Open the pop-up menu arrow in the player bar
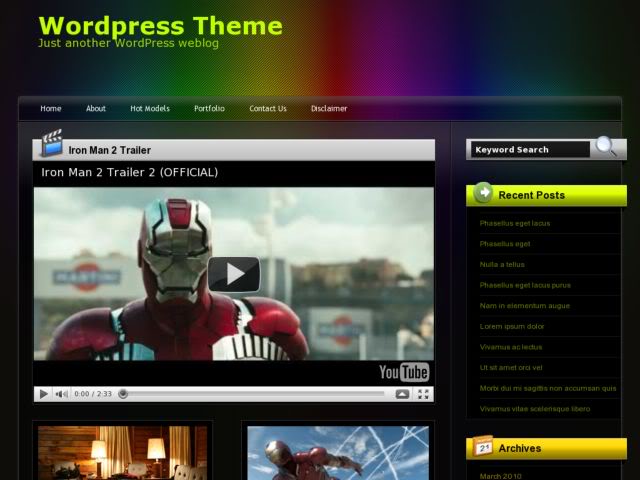This screenshot has width=640, height=480. click(x=402, y=394)
